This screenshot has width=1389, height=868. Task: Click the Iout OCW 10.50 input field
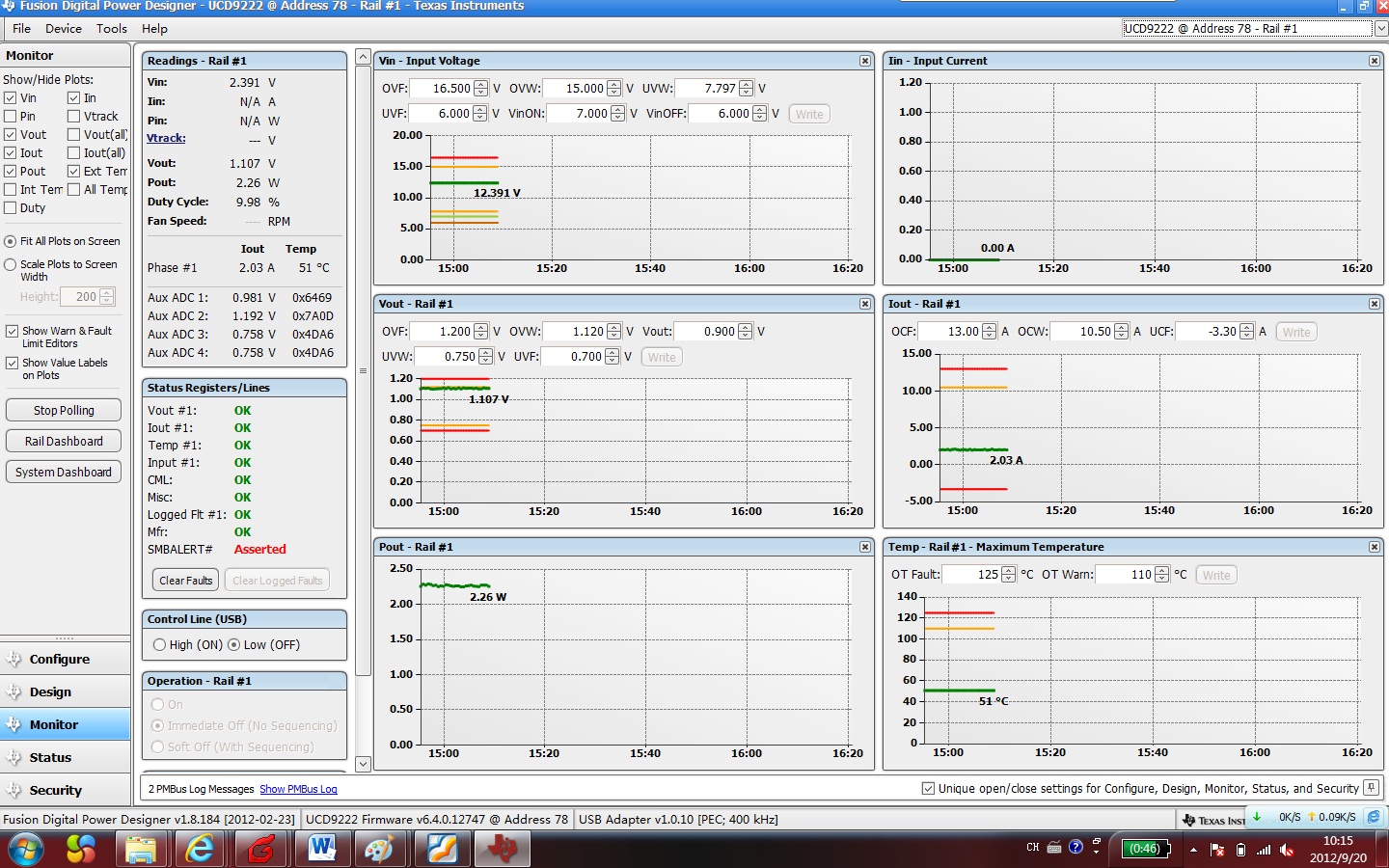pos(1081,332)
